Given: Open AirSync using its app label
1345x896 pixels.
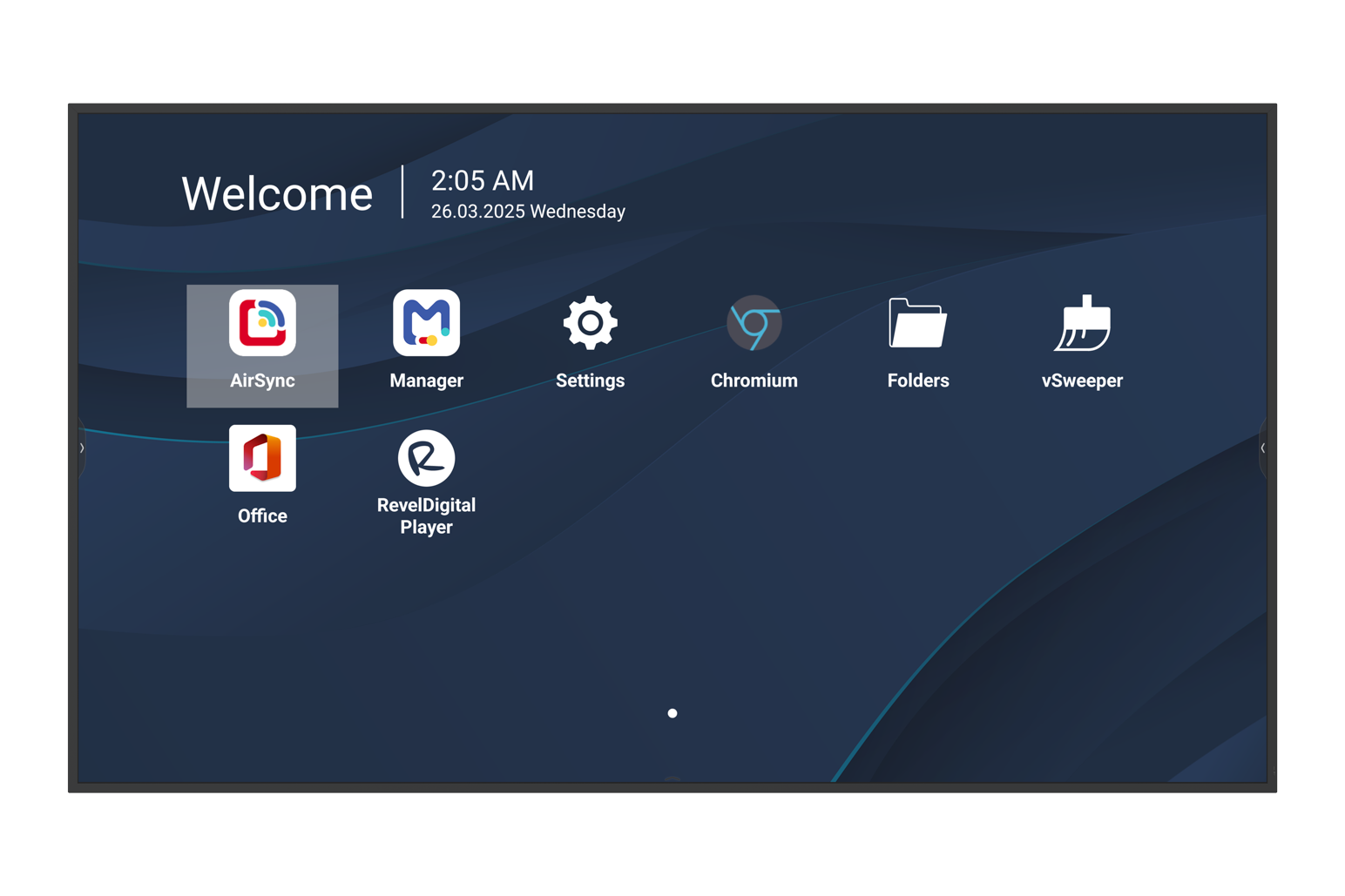Looking at the screenshot, I should tap(262, 381).
